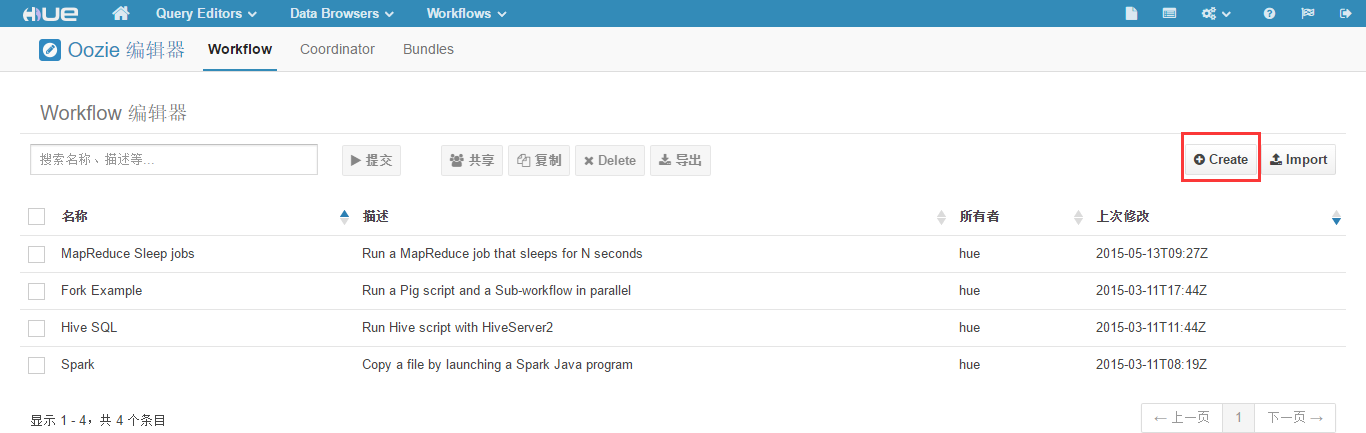The width and height of the screenshot is (1366, 433).
Task: Click 上次修改 column header text
Action: click(x=1123, y=217)
